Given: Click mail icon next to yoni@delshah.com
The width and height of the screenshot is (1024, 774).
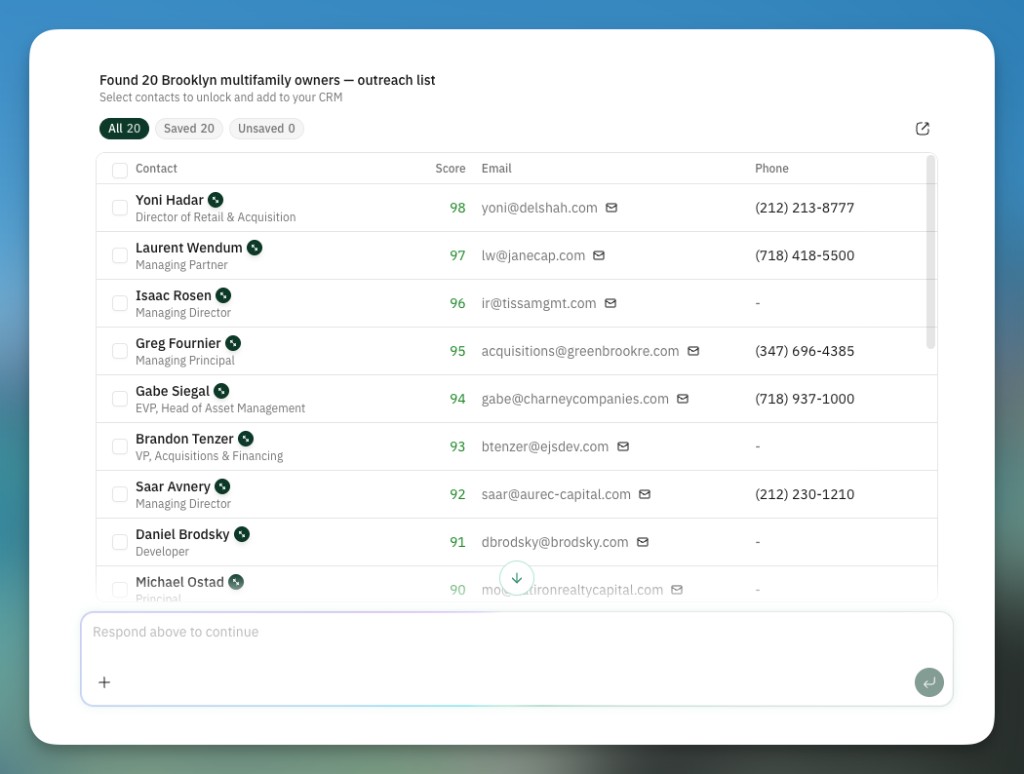Looking at the screenshot, I should [x=611, y=208].
